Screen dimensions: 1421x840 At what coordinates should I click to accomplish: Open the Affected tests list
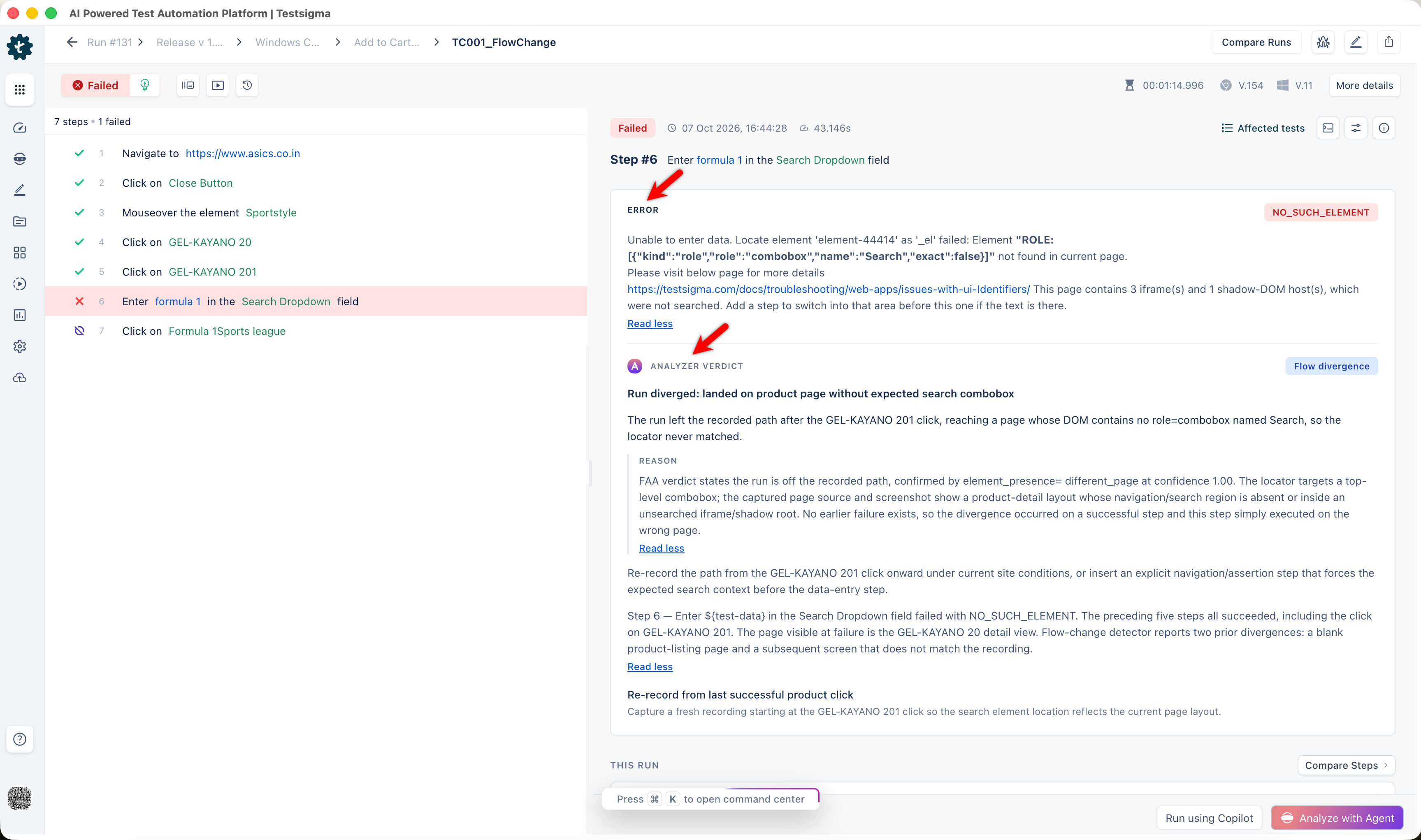pos(1263,128)
